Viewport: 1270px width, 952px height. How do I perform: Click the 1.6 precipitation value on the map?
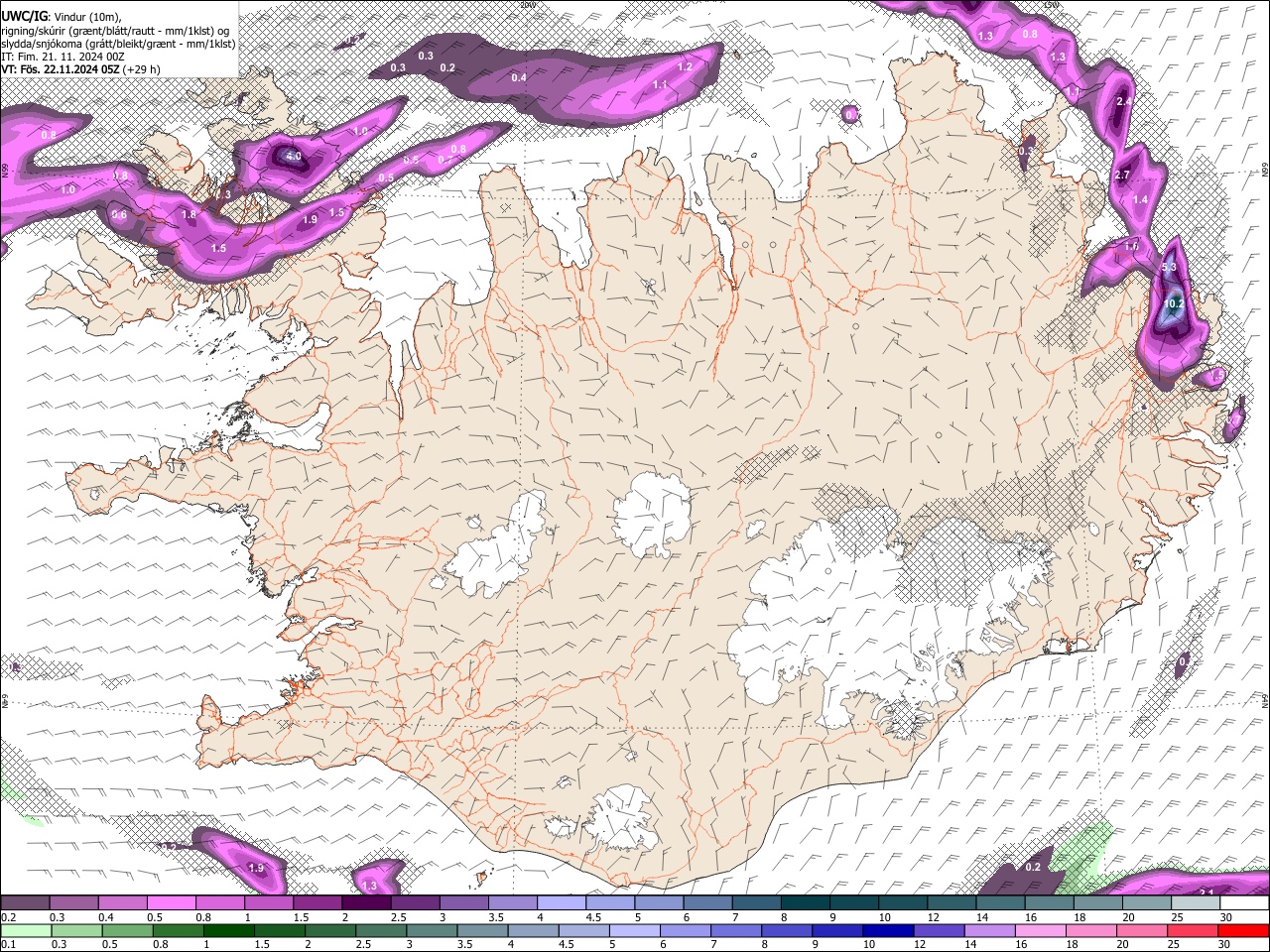(1131, 246)
